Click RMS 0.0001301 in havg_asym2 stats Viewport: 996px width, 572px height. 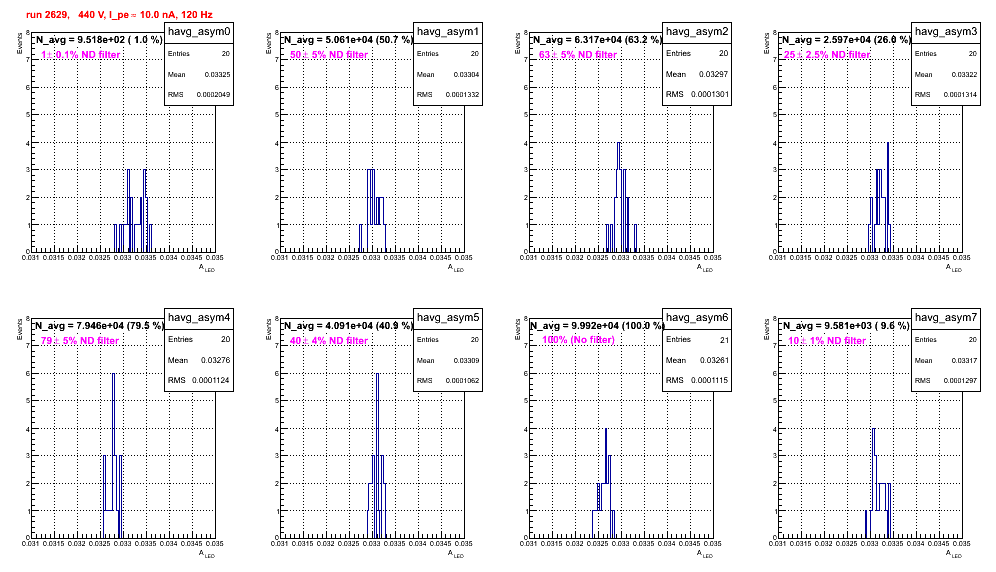[697, 94]
